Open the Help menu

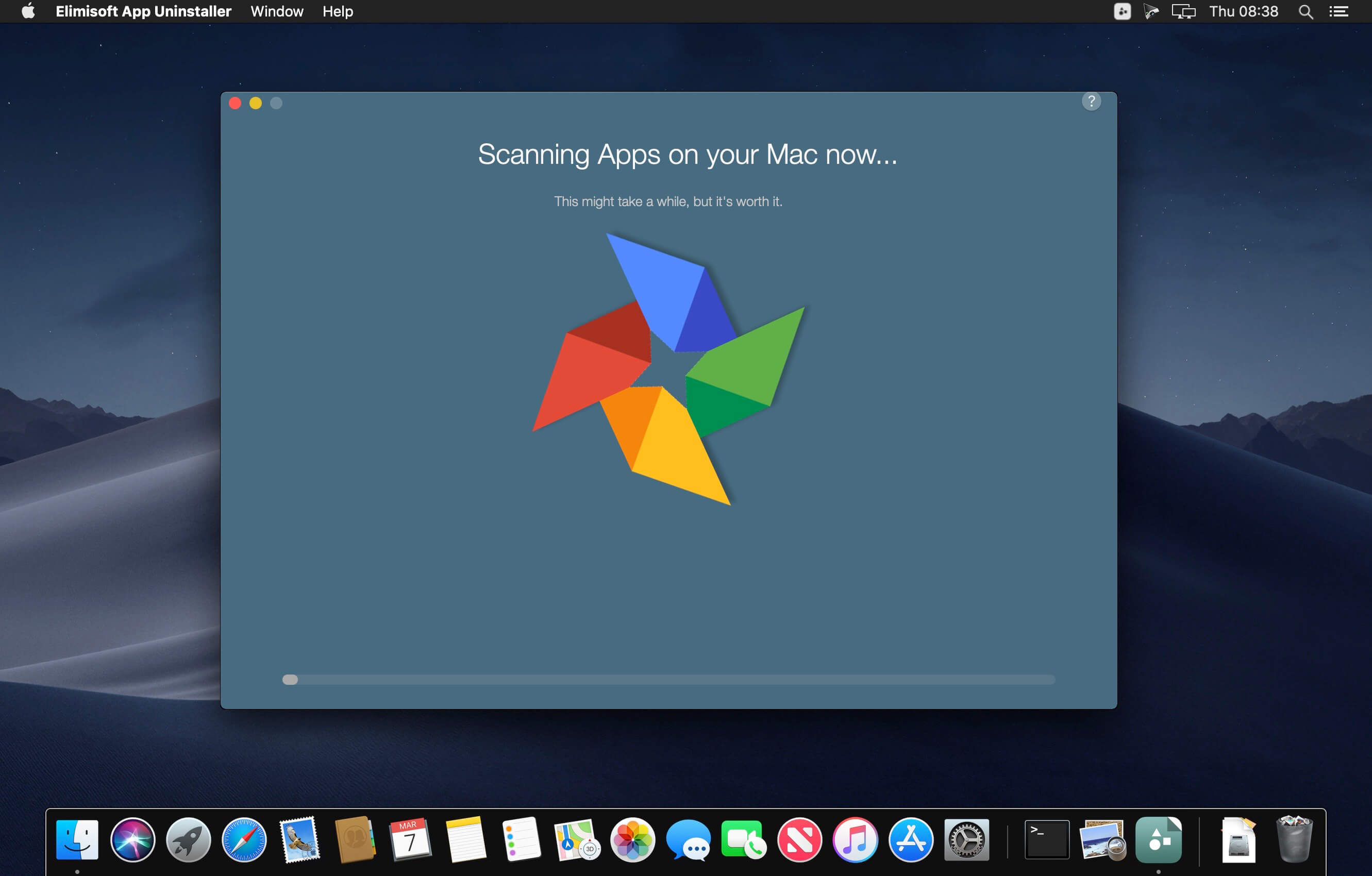coord(337,11)
